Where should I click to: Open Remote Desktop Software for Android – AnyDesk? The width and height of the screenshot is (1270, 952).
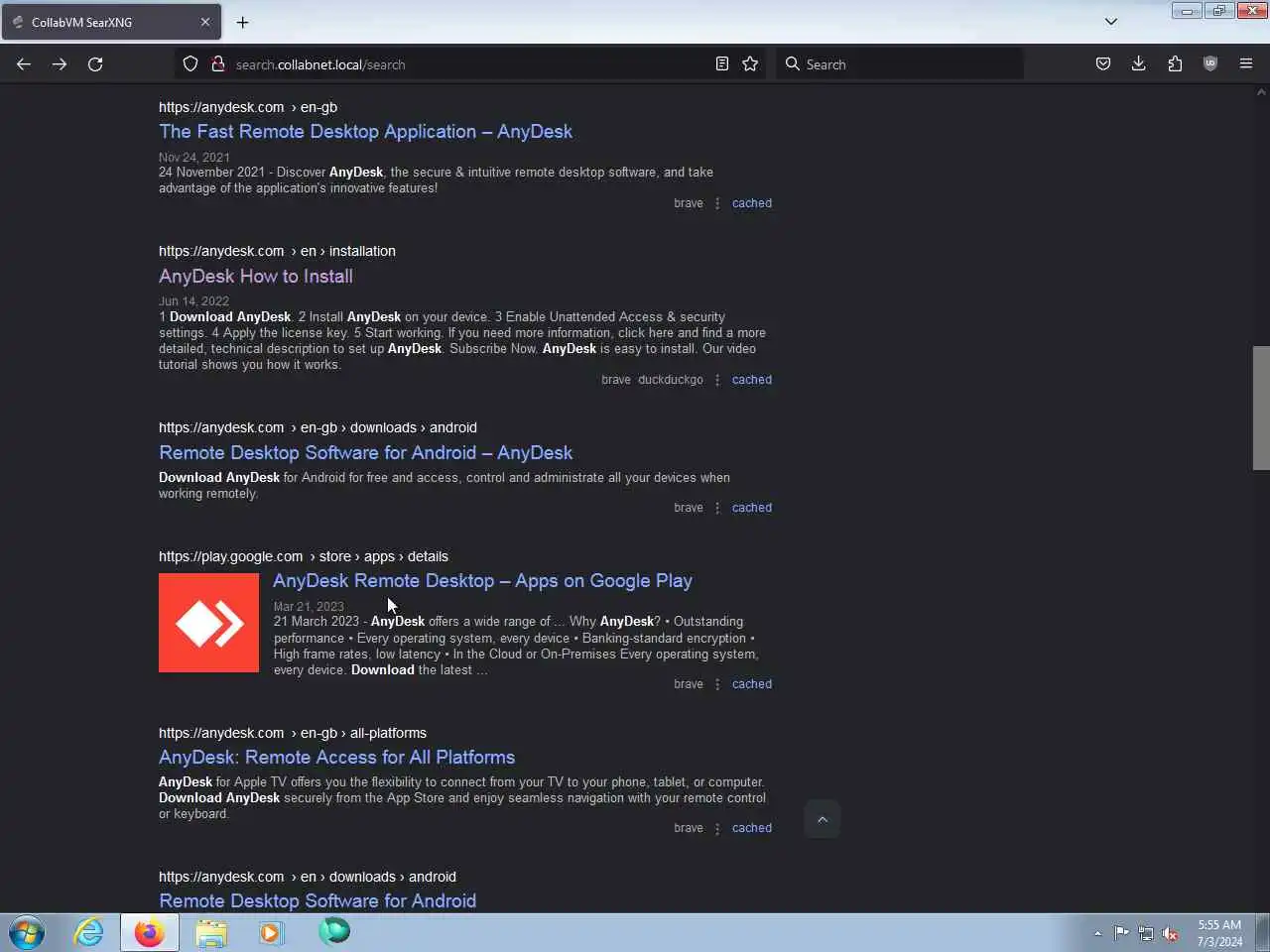pyautogui.click(x=365, y=453)
